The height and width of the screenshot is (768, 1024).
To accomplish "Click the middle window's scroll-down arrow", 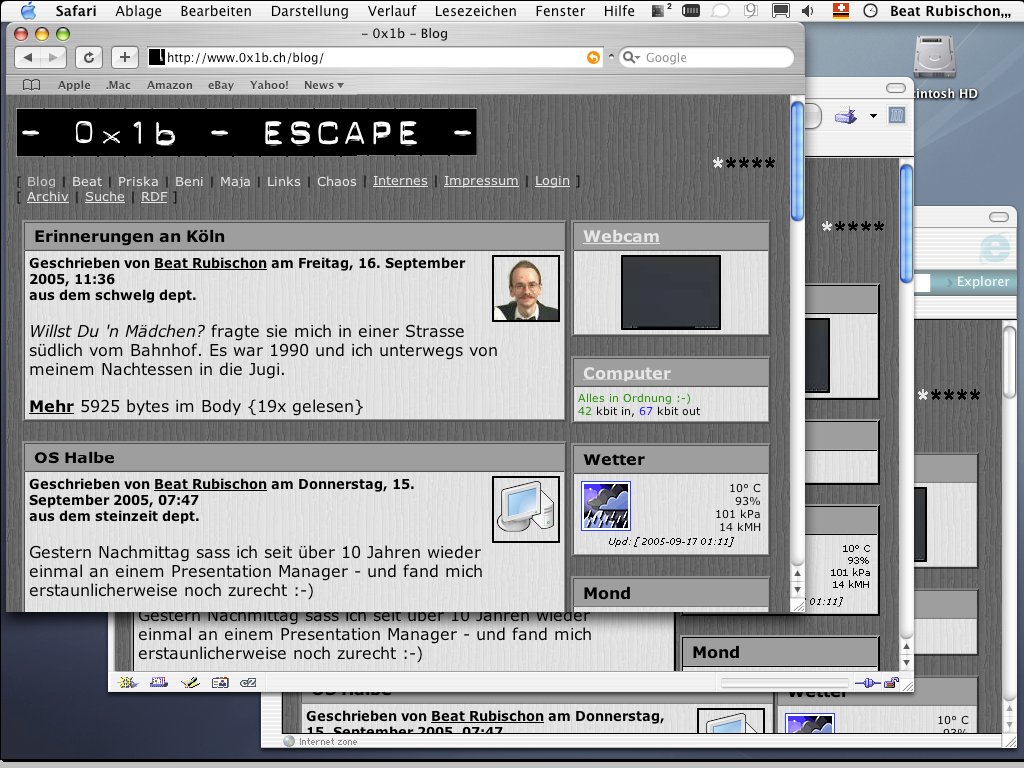I will [x=906, y=663].
